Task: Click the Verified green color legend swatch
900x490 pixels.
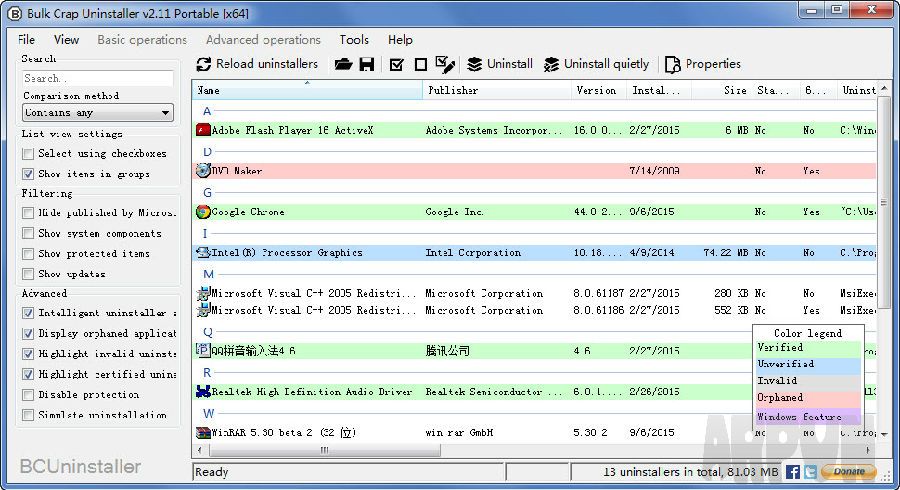Action: coord(807,348)
